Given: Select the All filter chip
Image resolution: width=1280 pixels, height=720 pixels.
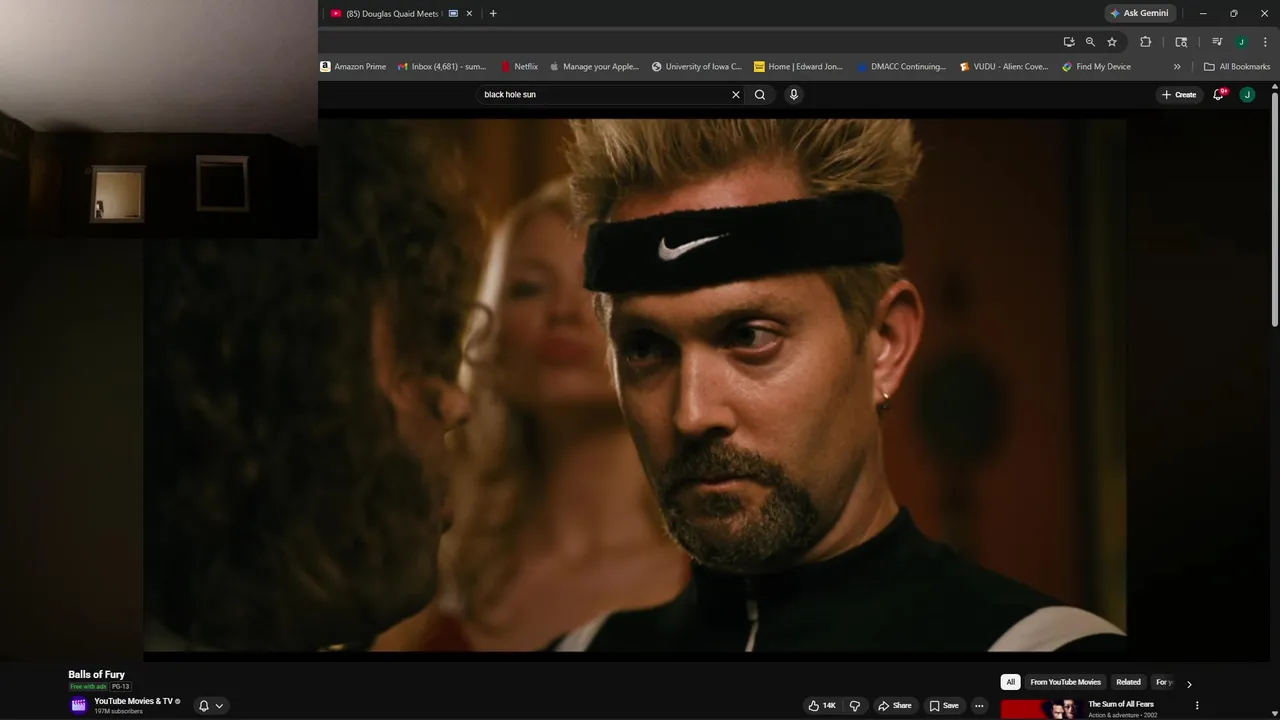Looking at the screenshot, I should point(1011,682).
